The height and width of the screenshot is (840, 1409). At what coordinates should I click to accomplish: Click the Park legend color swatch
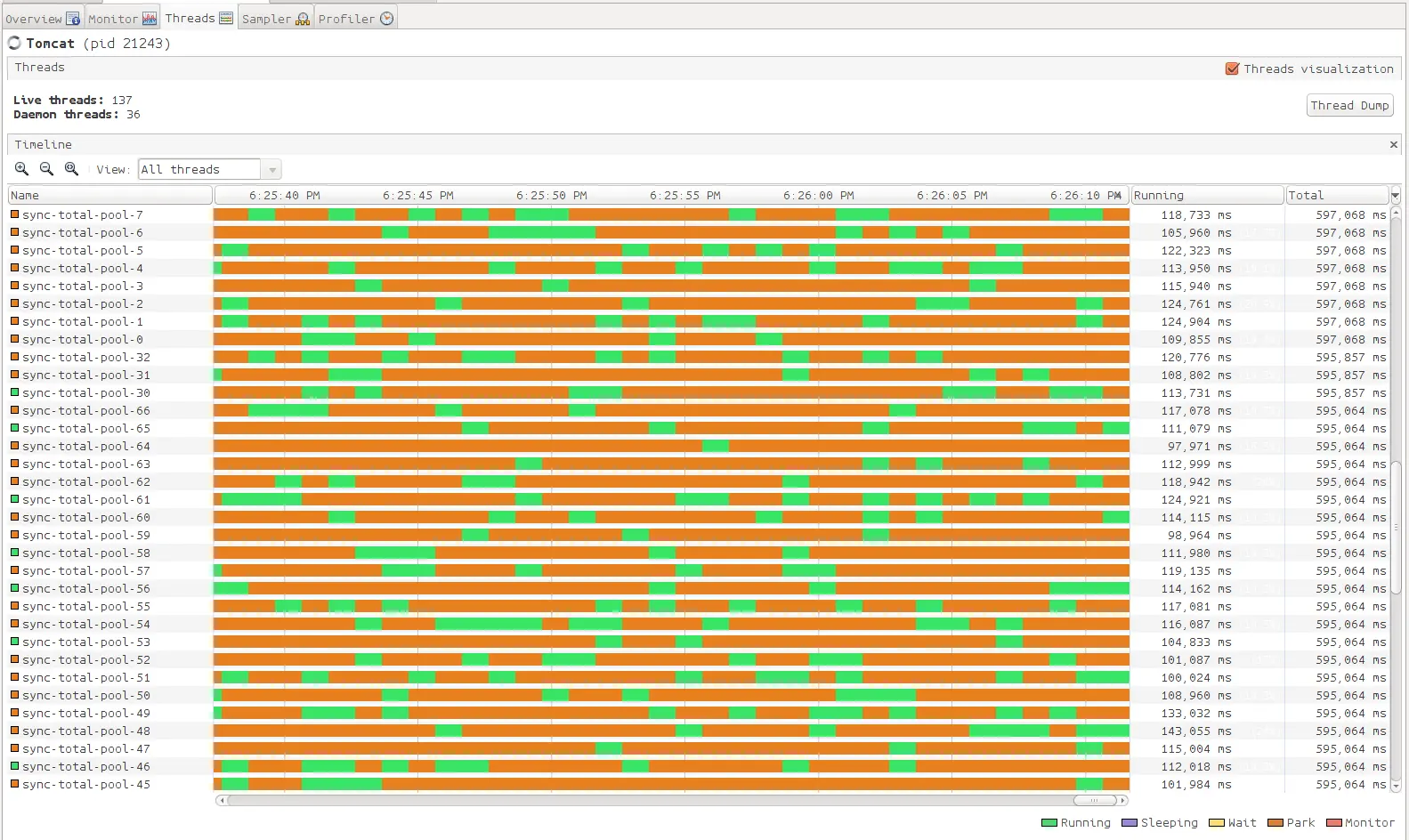[1275, 822]
